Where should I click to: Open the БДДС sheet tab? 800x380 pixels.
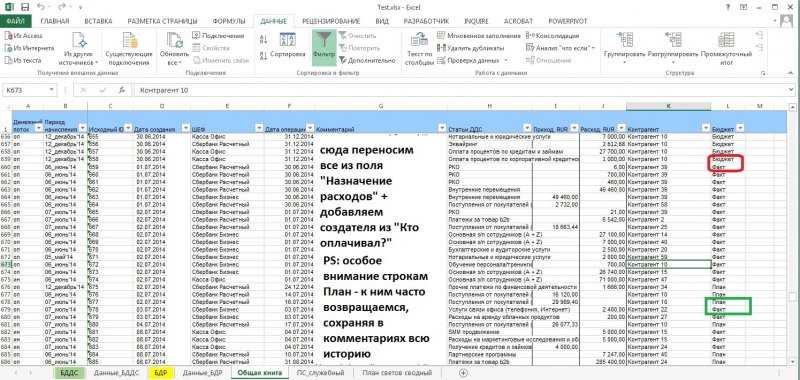pos(69,373)
